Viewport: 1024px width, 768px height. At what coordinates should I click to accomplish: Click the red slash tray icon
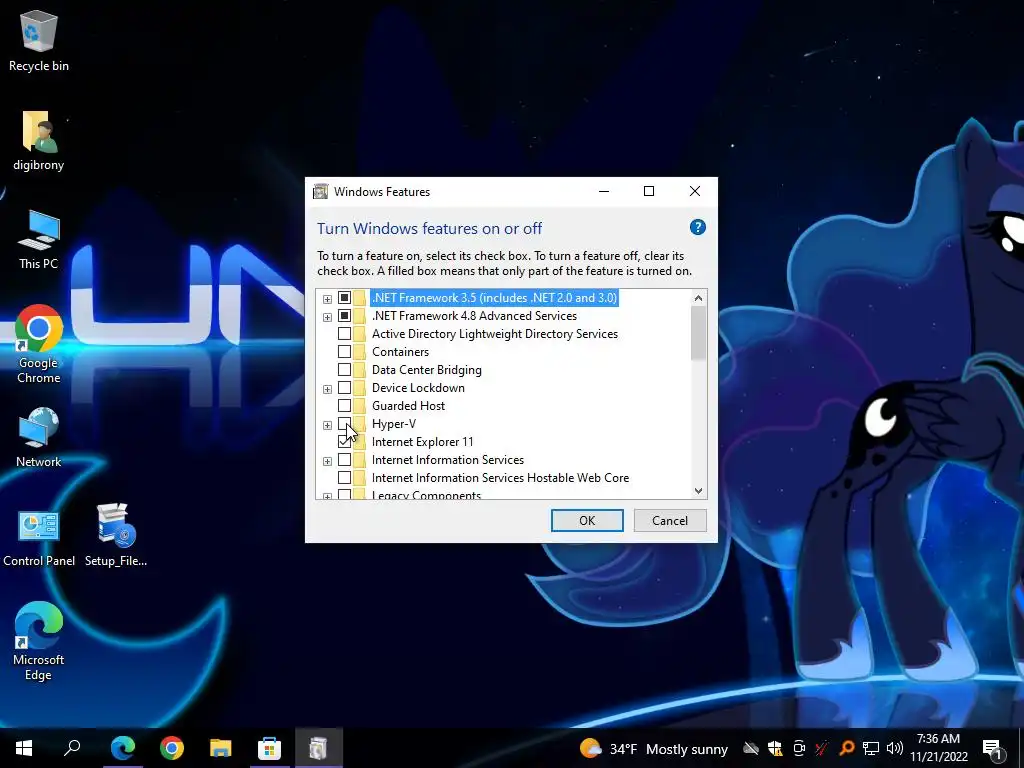point(822,748)
